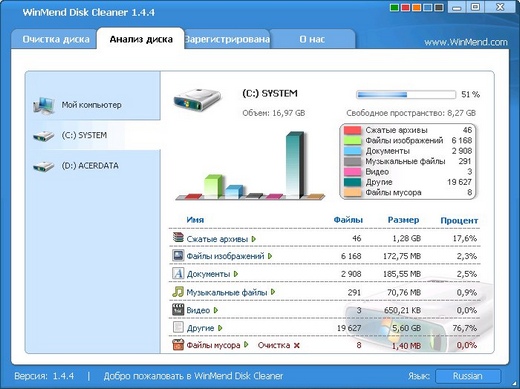Click the gray Музыкальные файлы legend swatch
Screen dimensions: 520x389
353,161
